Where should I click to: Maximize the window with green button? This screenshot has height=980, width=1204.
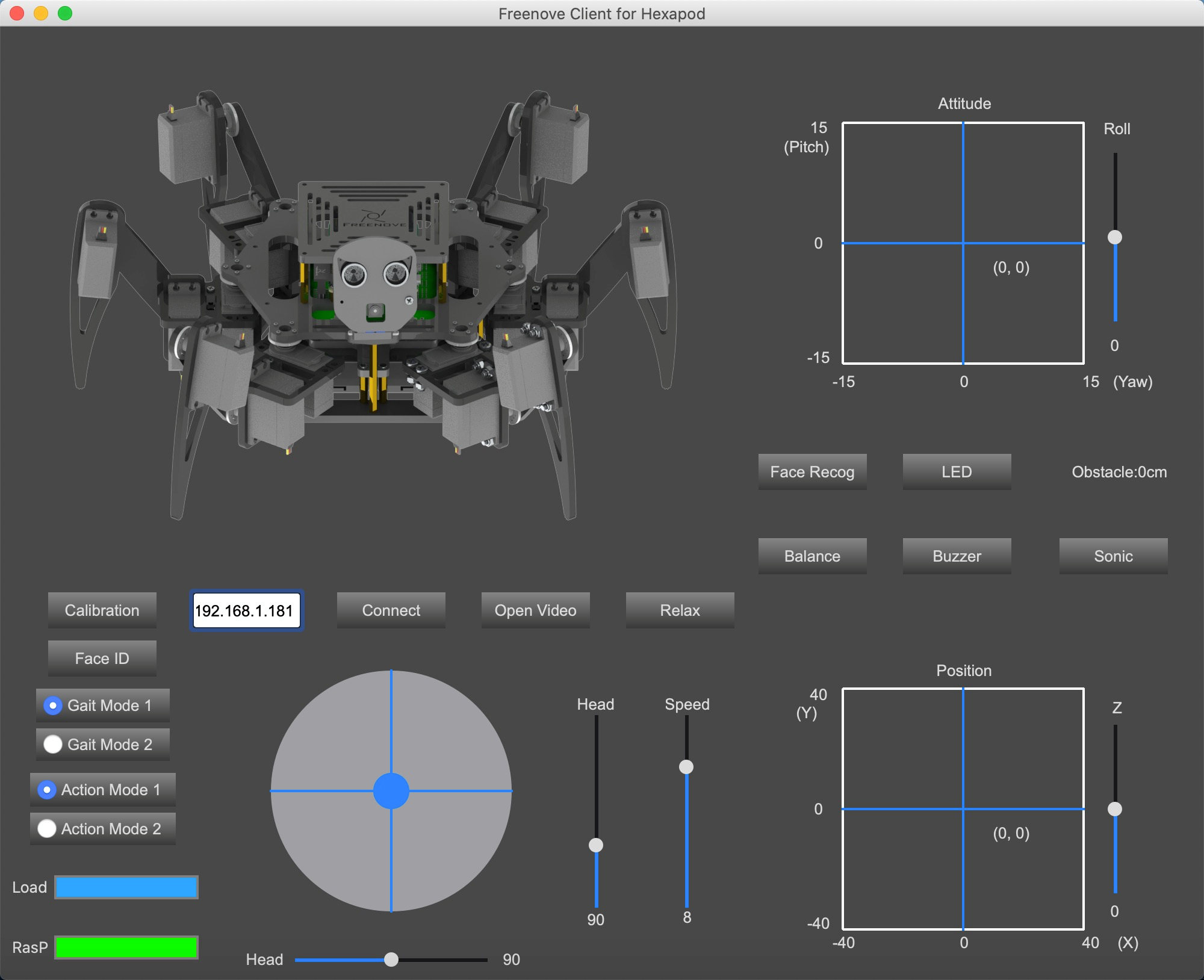pos(65,13)
